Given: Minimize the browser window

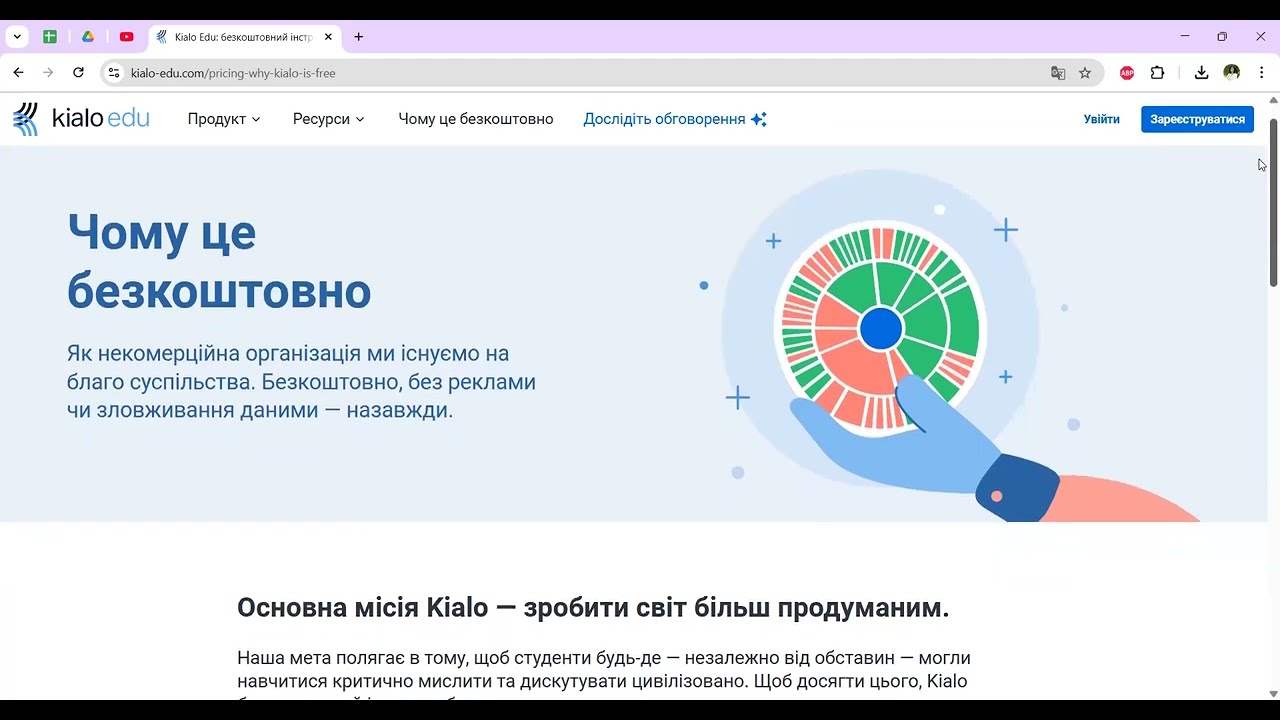Looking at the screenshot, I should pyautogui.click(x=1185, y=37).
